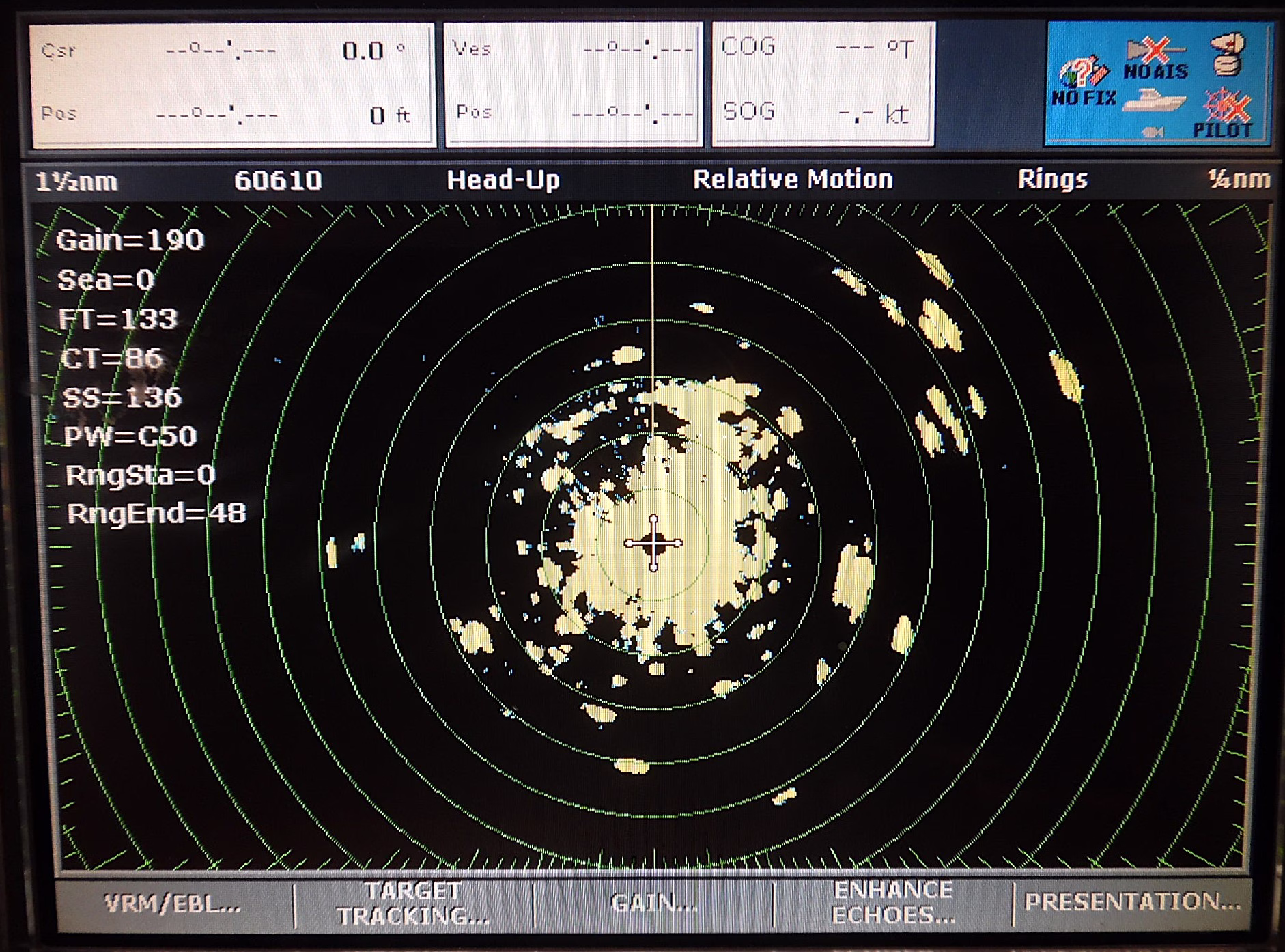Tap the 60610 value in status bar
The height and width of the screenshot is (952, 1285).
(278, 180)
